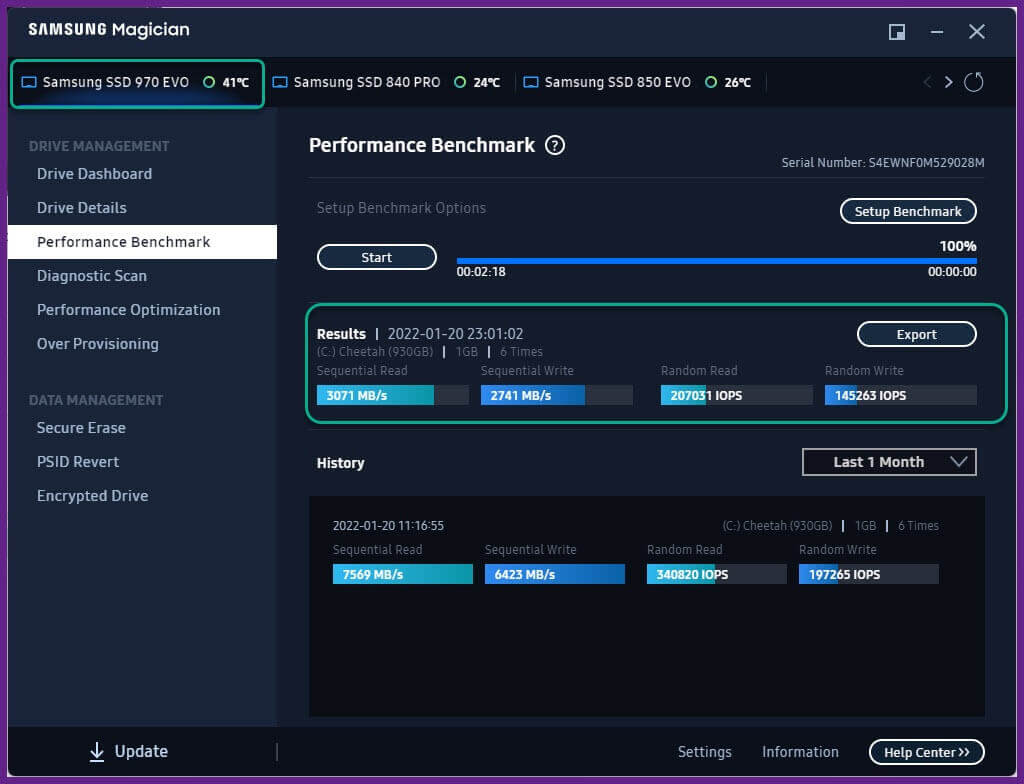Click the Update download arrow icon

(x=97, y=752)
